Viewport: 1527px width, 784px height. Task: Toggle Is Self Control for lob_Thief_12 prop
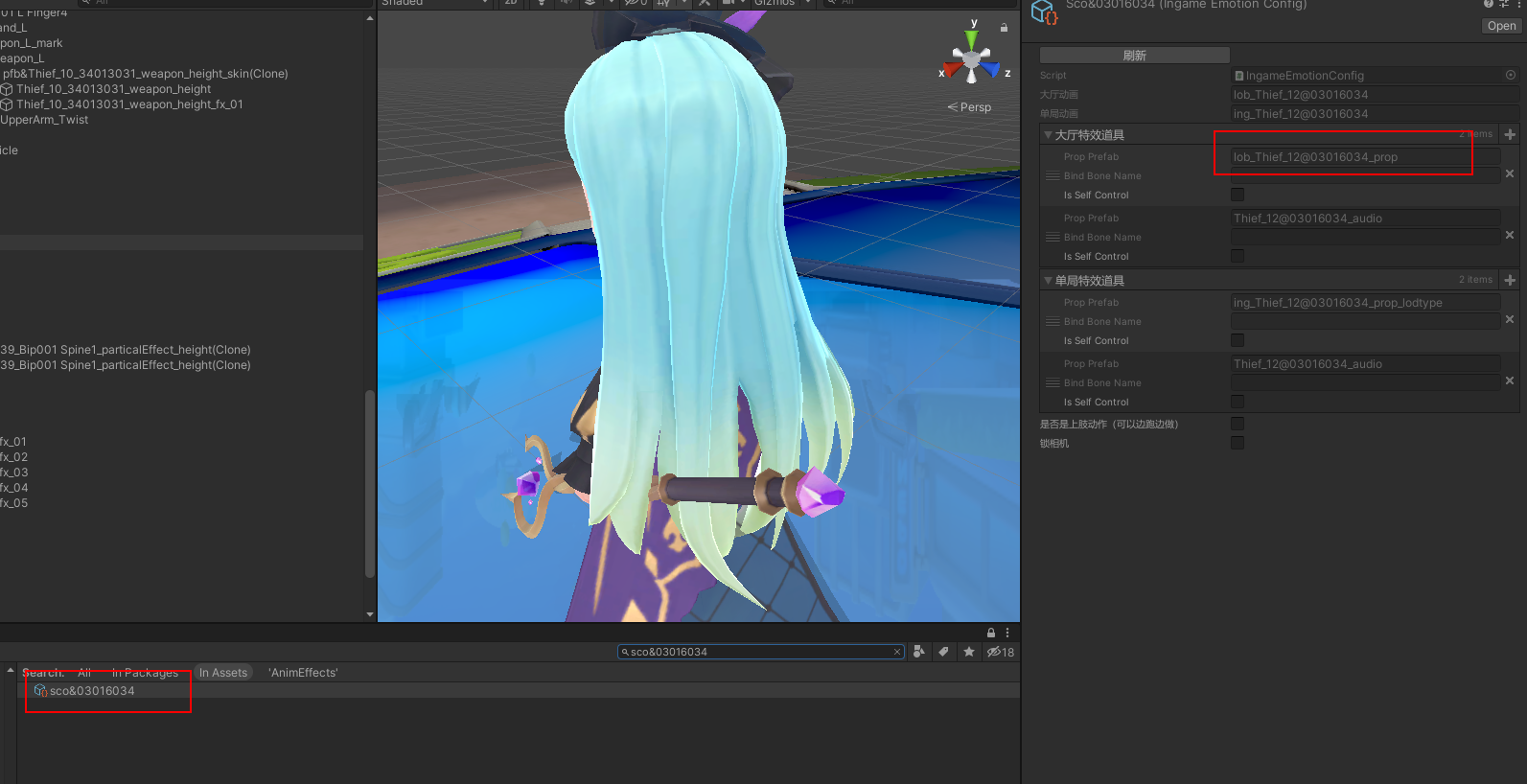tap(1238, 195)
